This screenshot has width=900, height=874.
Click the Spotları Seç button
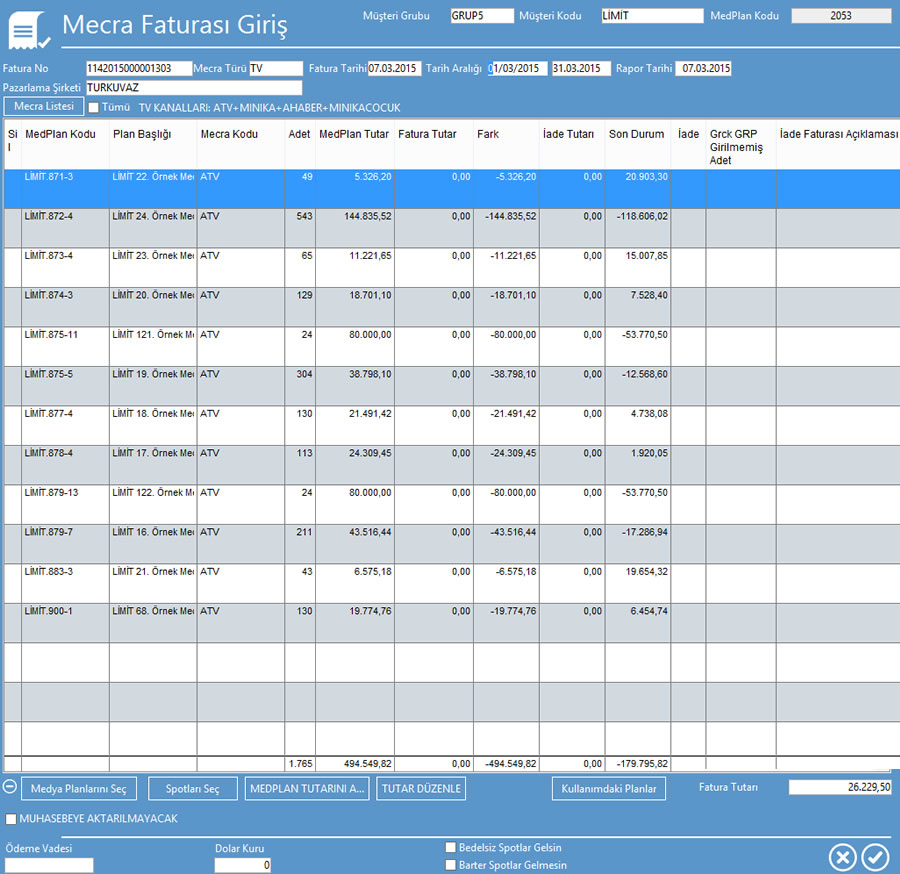(x=193, y=789)
